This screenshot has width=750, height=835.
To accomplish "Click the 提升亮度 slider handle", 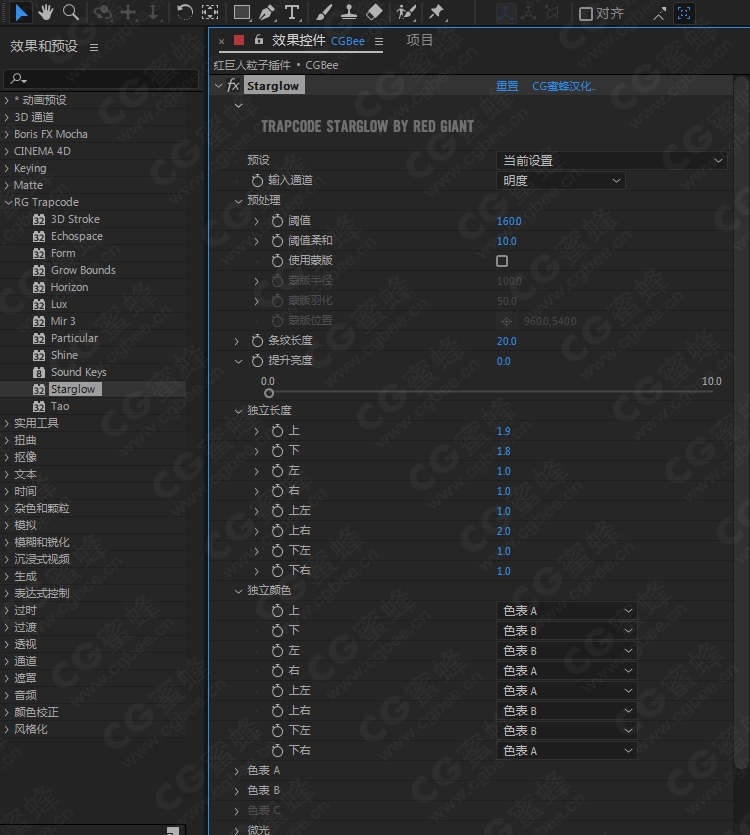I will pyautogui.click(x=269, y=393).
